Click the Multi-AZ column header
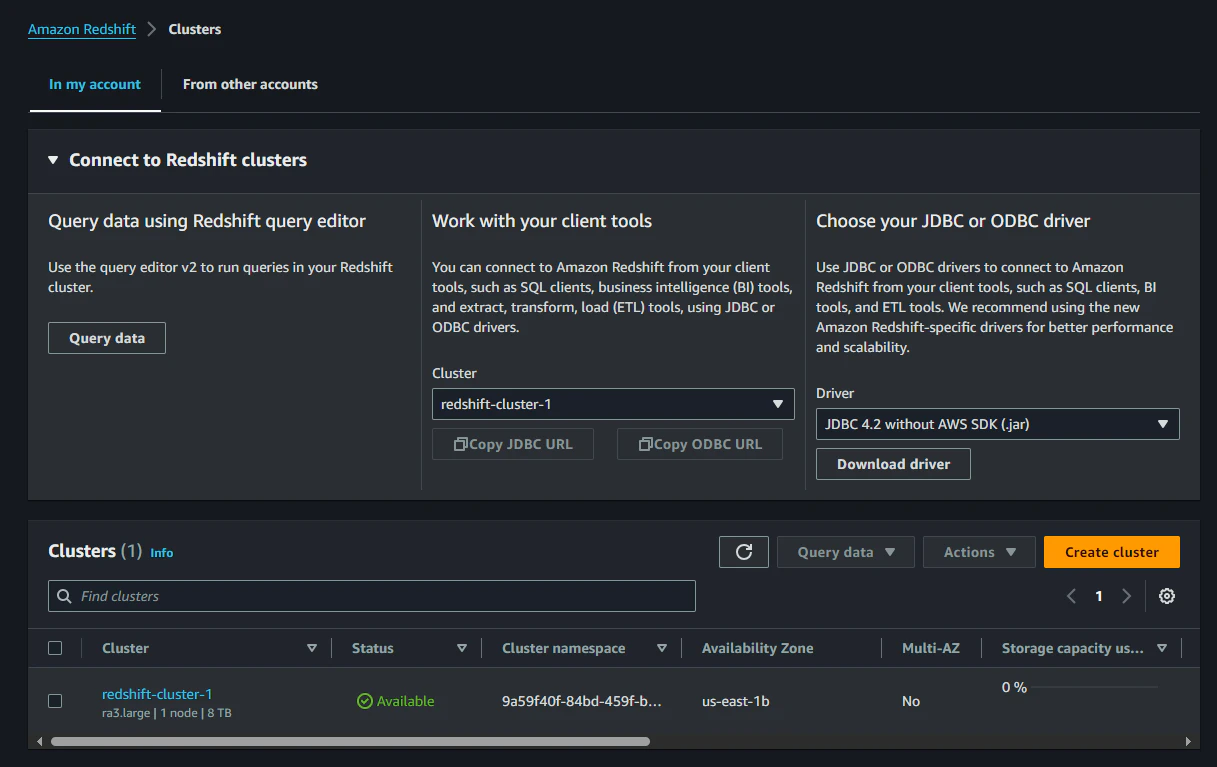 coord(931,648)
